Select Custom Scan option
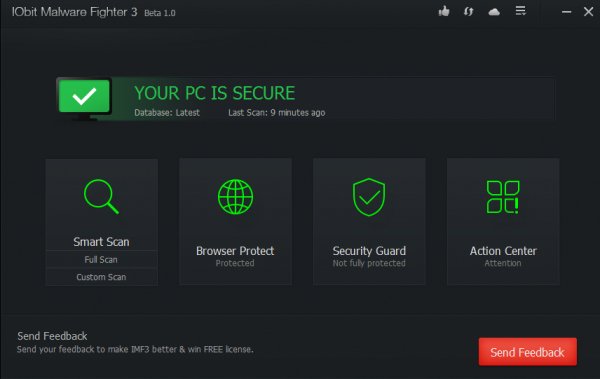Image resolution: width=600 pixels, height=379 pixels. [101, 277]
